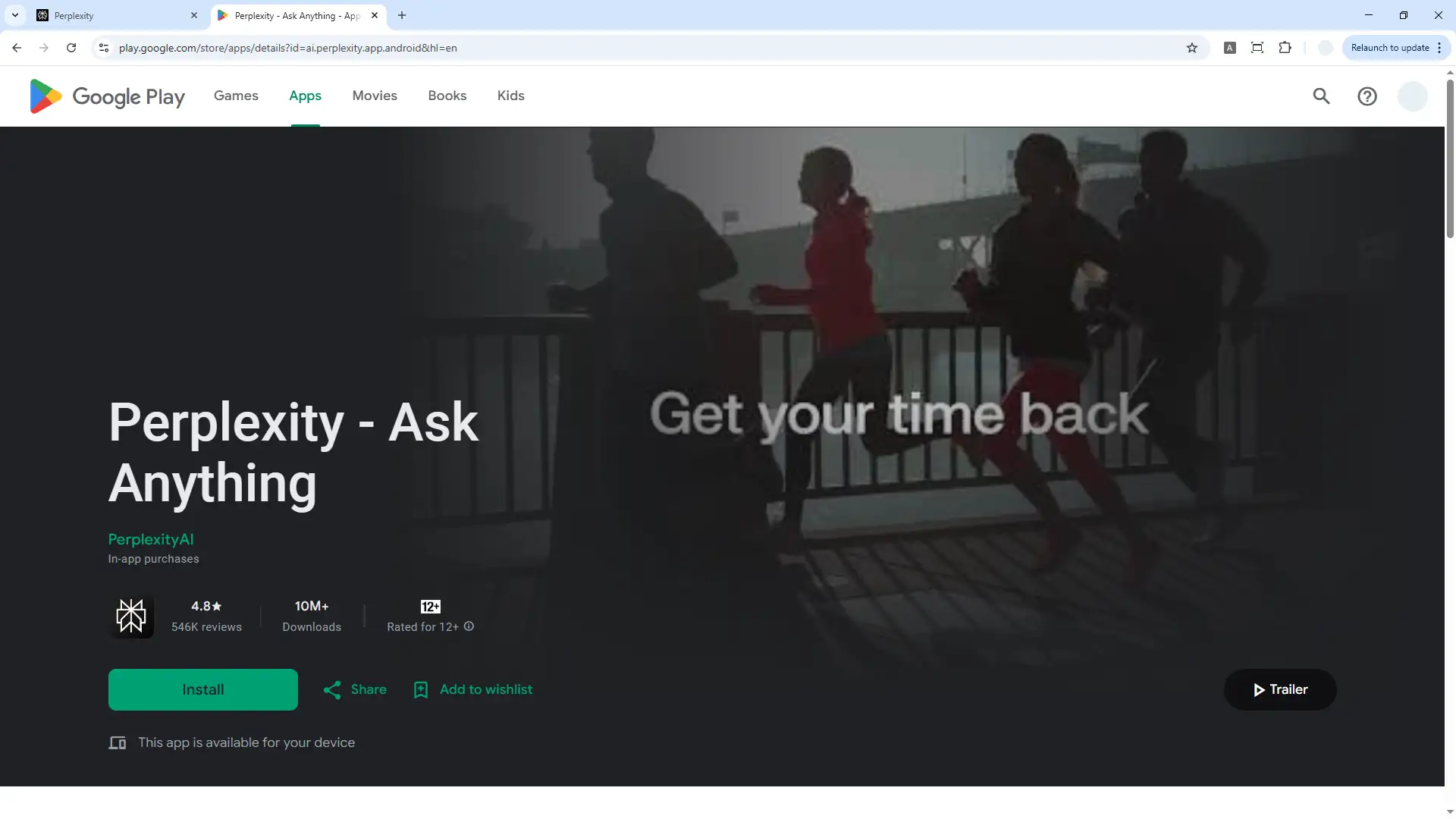
Task: Open the tab search chevron
Action: [14, 15]
